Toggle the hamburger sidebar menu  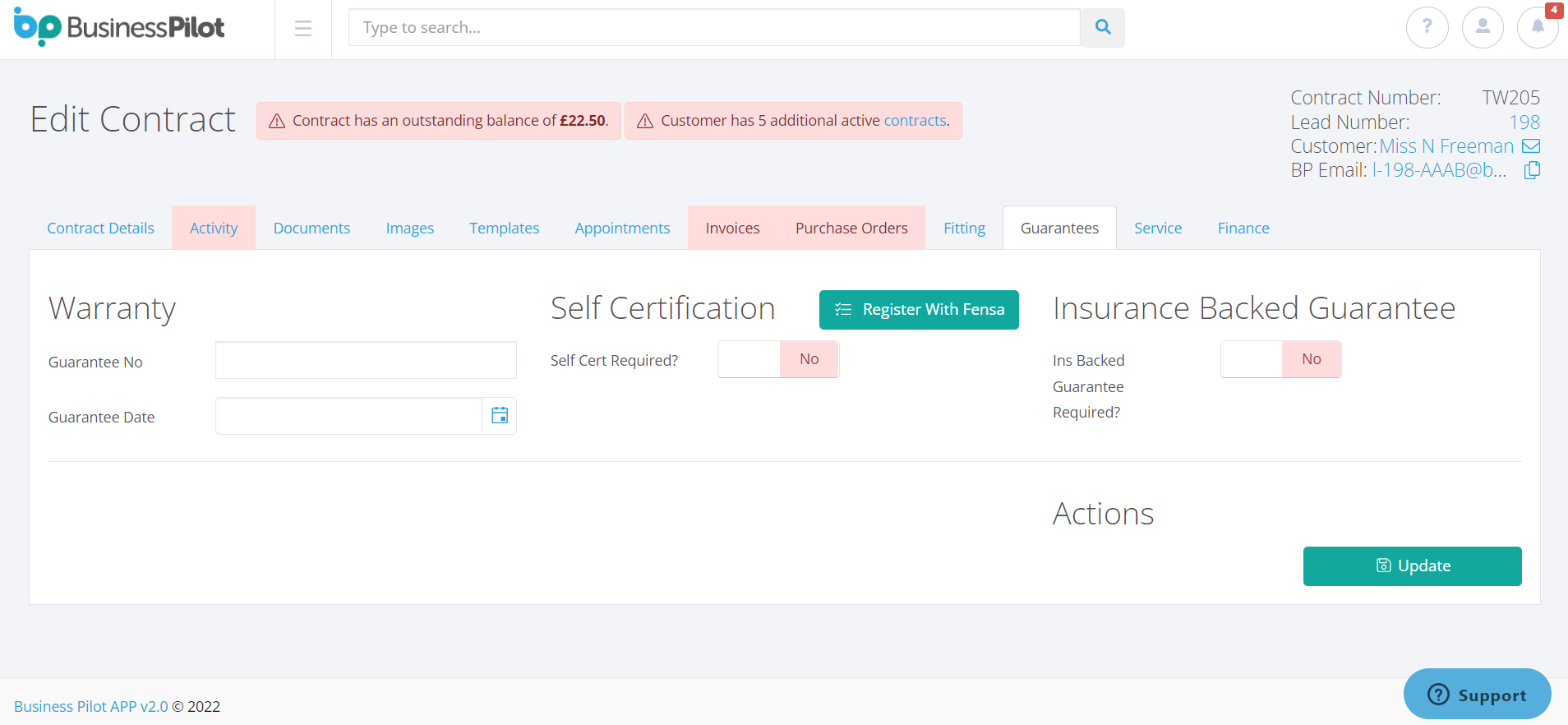click(x=303, y=29)
